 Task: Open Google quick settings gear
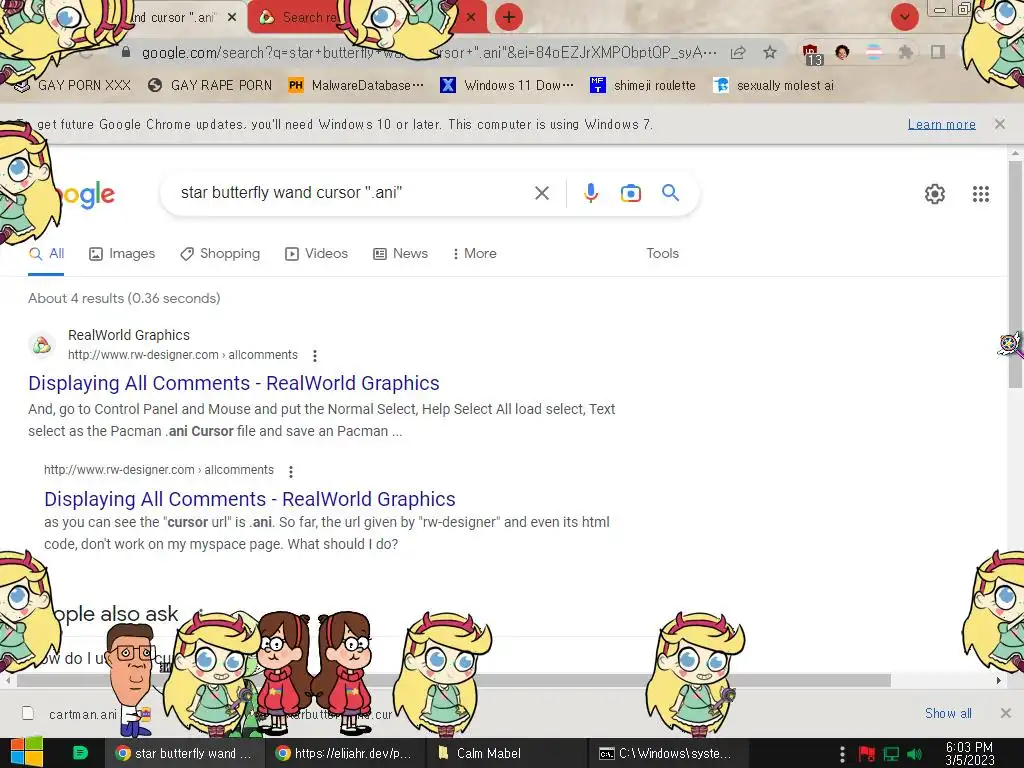pos(935,193)
